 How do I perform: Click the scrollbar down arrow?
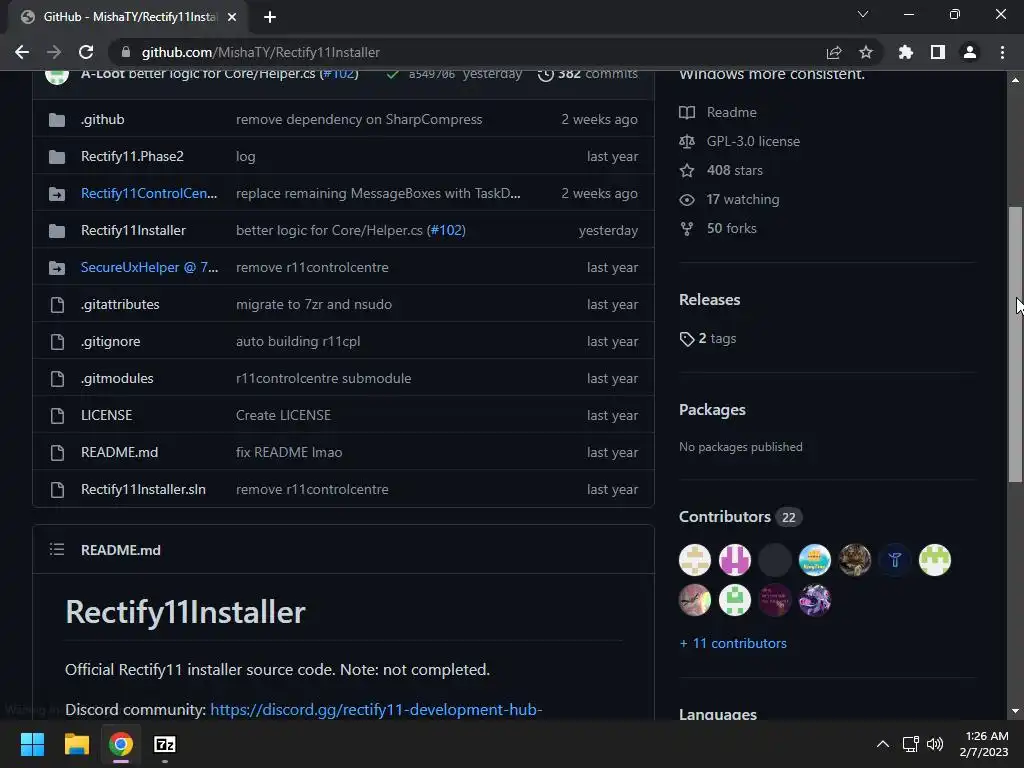pyautogui.click(x=1015, y=711)
